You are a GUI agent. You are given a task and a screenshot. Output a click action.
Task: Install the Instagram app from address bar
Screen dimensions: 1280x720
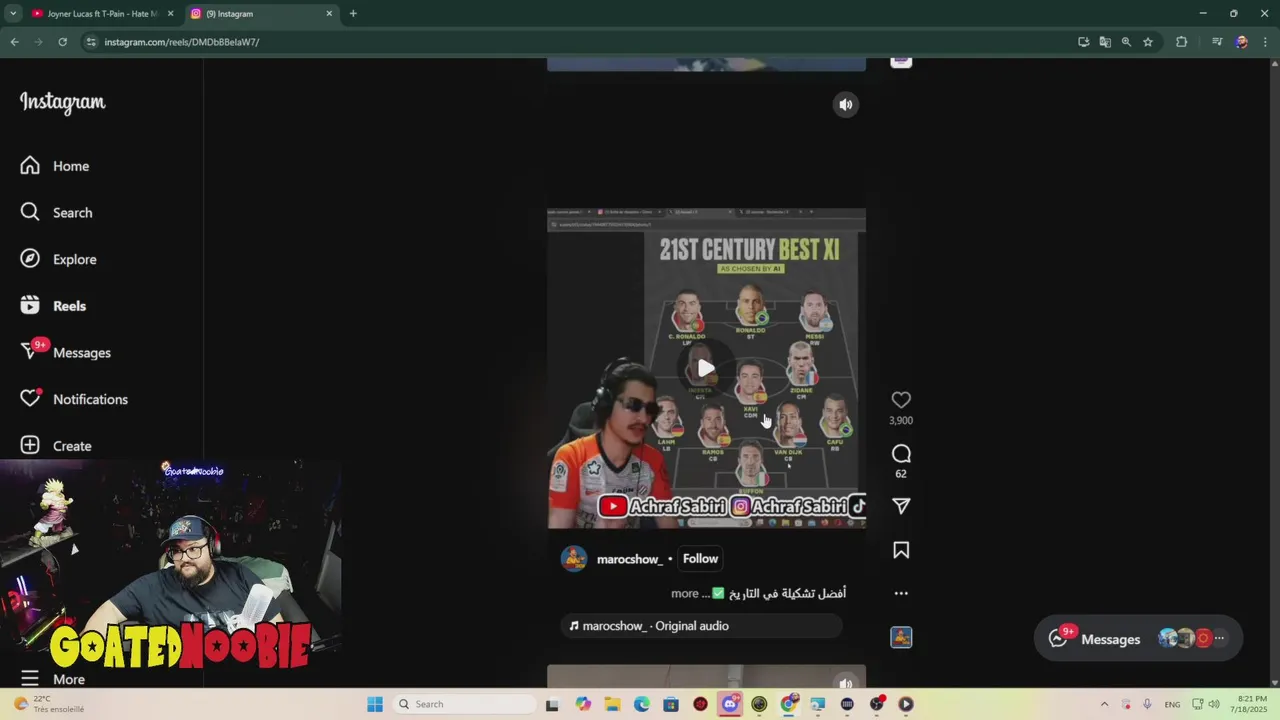(1084, 42)
